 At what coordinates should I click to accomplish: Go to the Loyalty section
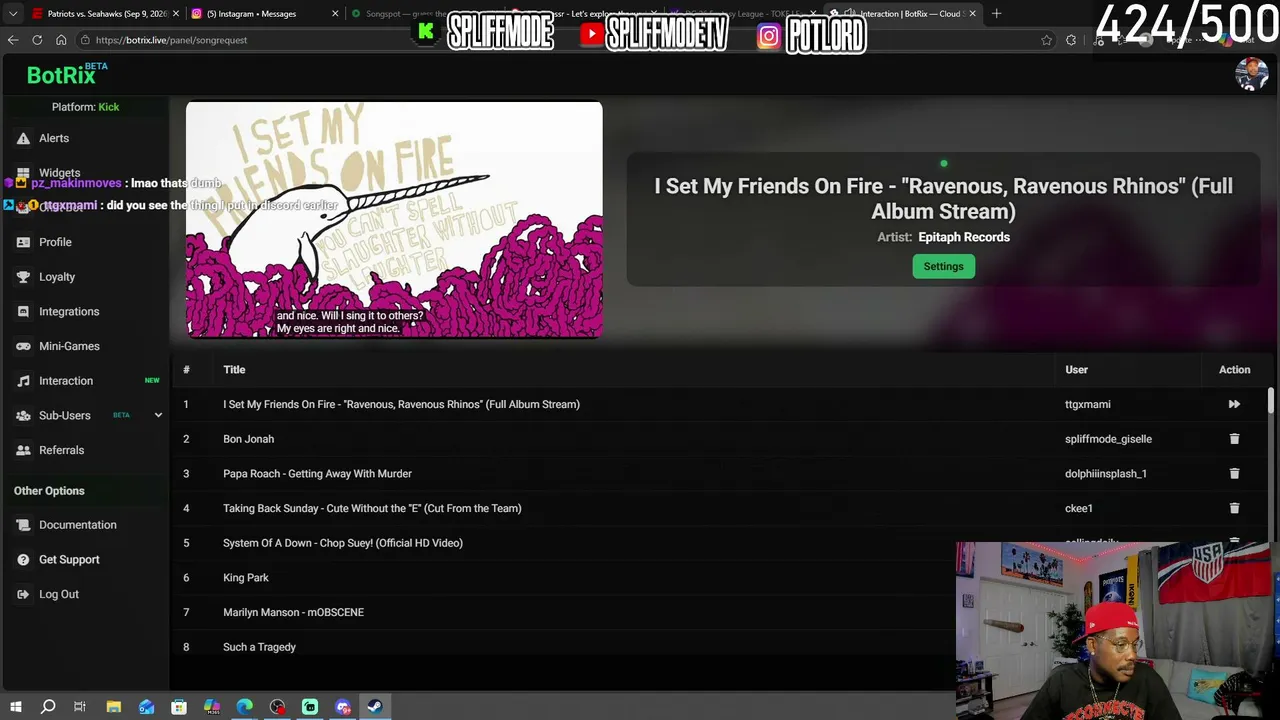pos(57,277)
